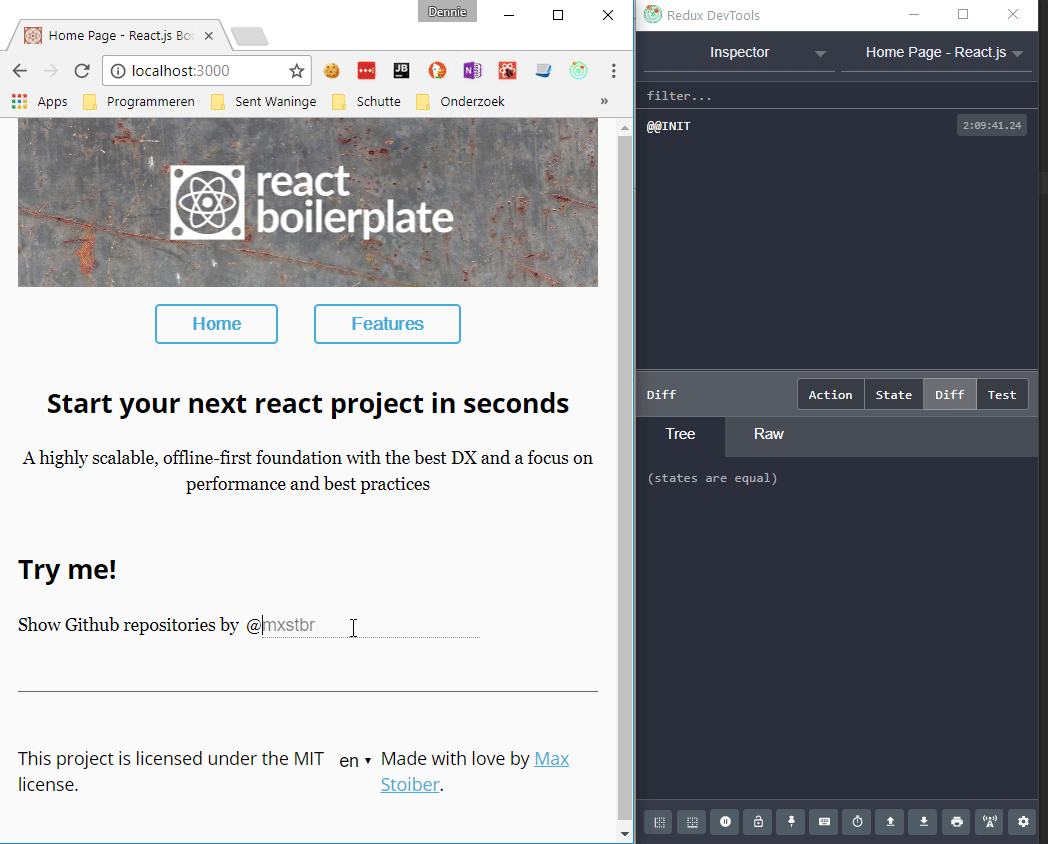Switch to the Raw tab
1048x844 pixels.
[x=768, y=434]
